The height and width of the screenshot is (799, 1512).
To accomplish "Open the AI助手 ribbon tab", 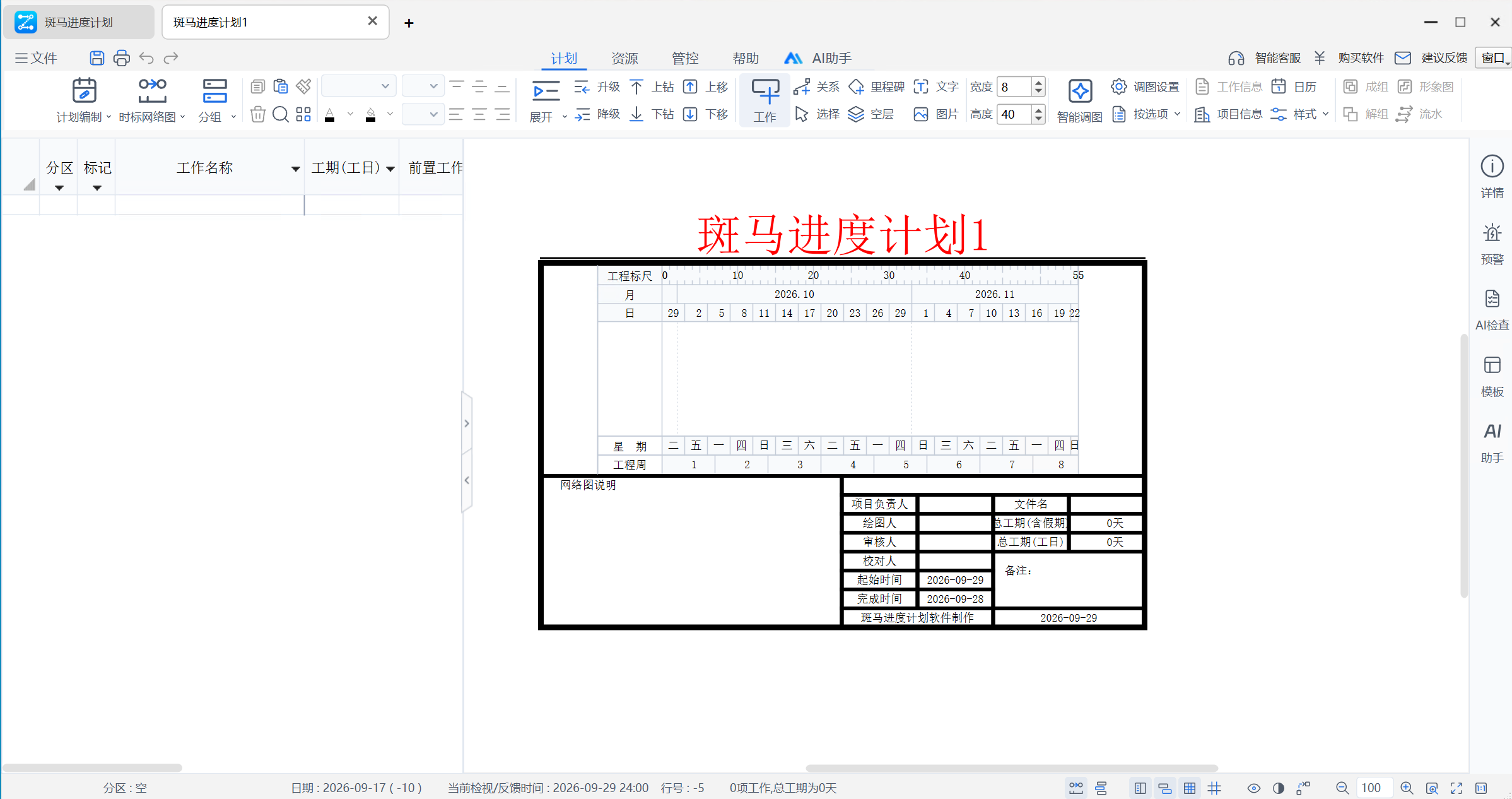I will pos(818,58).
